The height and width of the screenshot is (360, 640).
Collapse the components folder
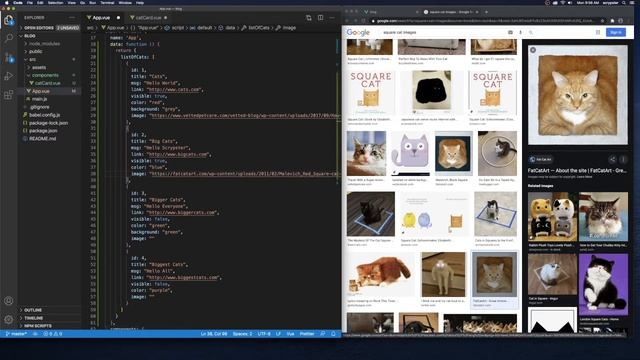point(45,75)
